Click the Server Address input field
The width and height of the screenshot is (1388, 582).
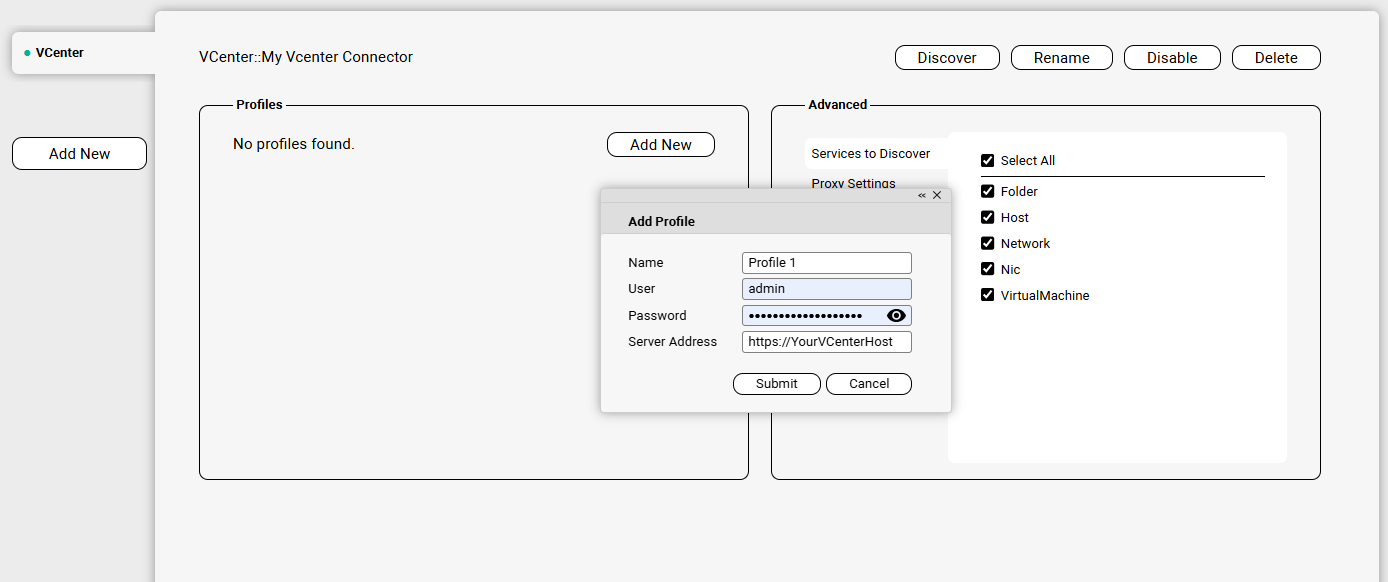826,342
